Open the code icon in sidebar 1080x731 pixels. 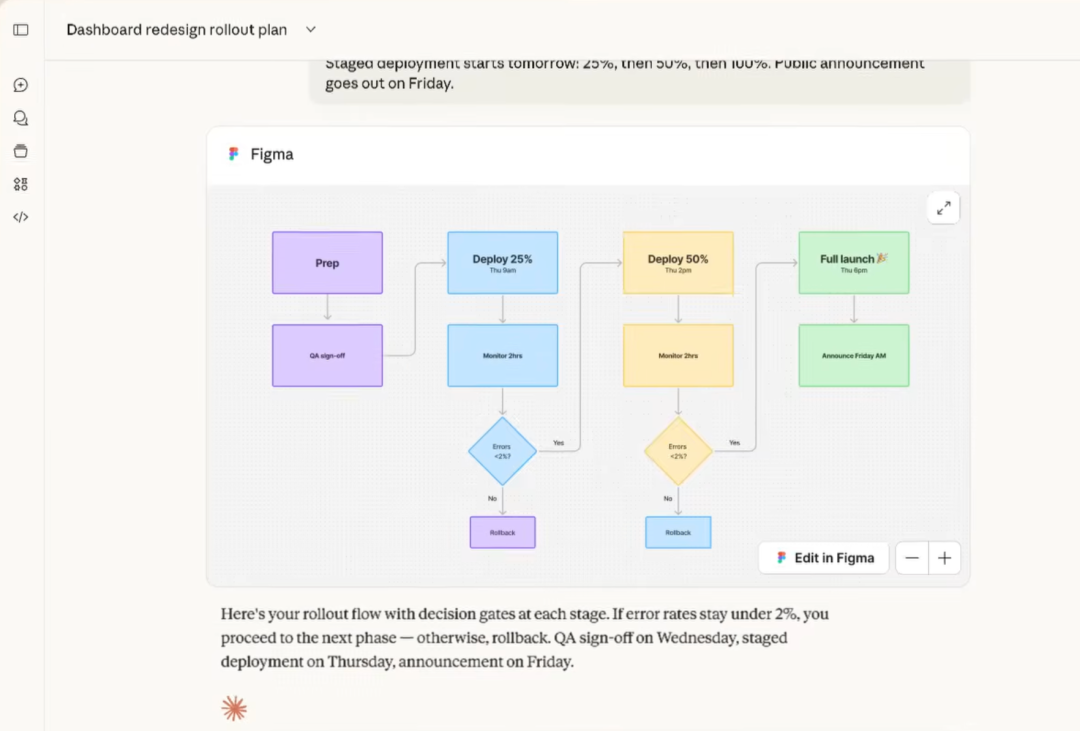click(x=20, y=217)
